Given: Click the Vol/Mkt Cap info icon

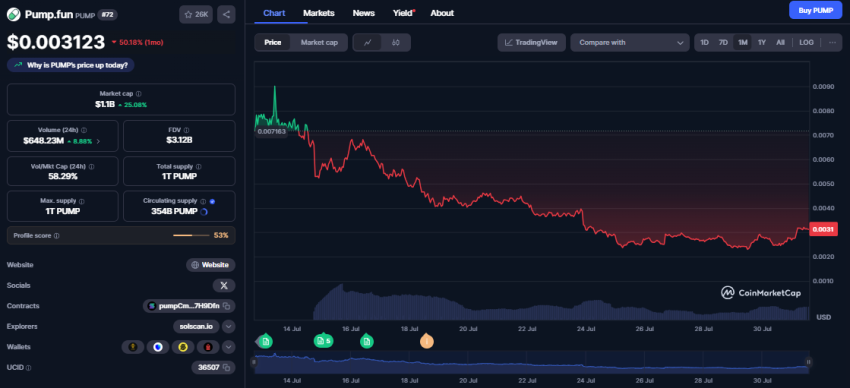Looking at the screenshot, I should [x=91, y=167].
